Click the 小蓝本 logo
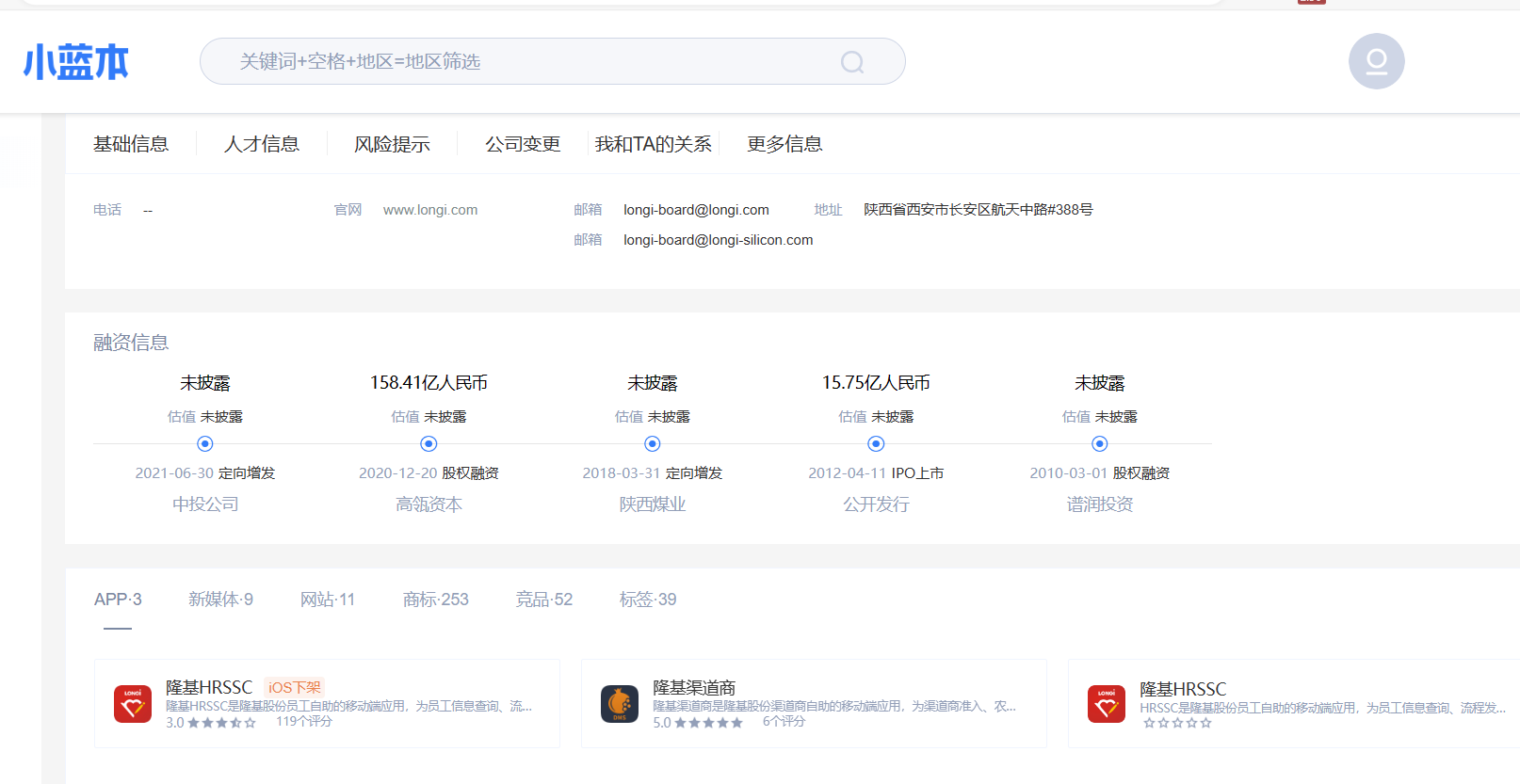The image size is (1520, 784). 75,62
